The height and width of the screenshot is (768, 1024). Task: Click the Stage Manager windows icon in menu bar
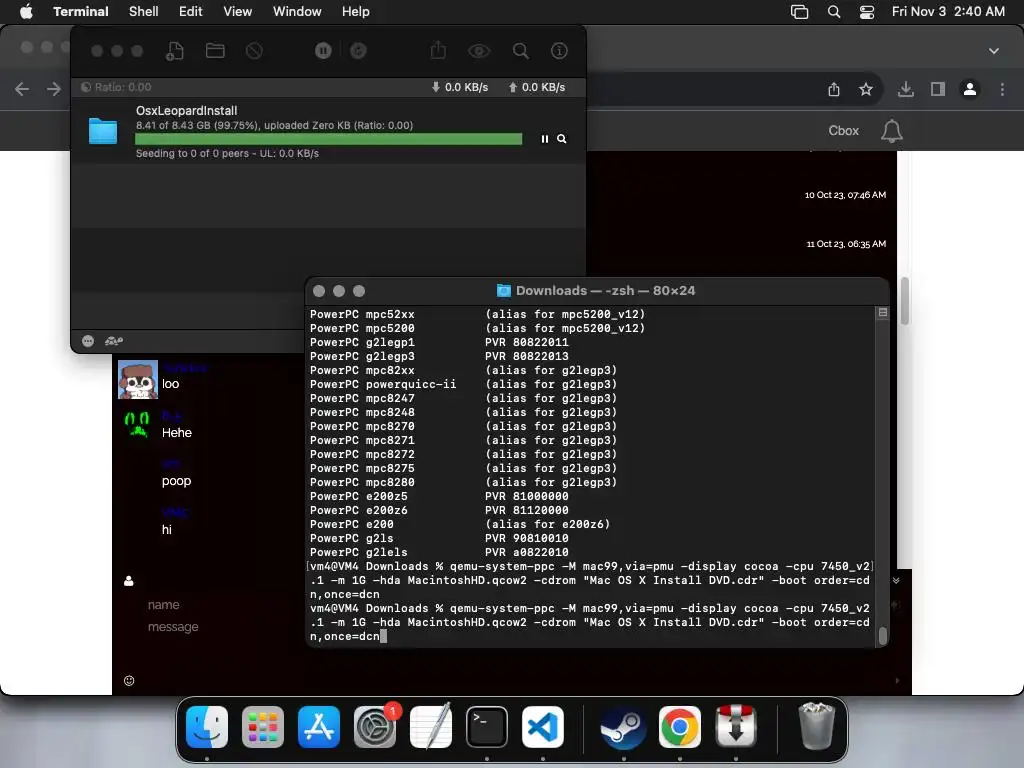(799, 12)
